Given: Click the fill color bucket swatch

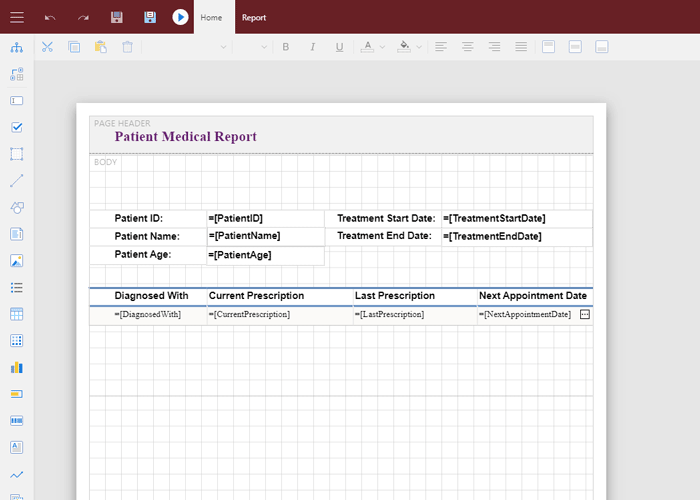Looking at the screenshot, I should [404, 47].
